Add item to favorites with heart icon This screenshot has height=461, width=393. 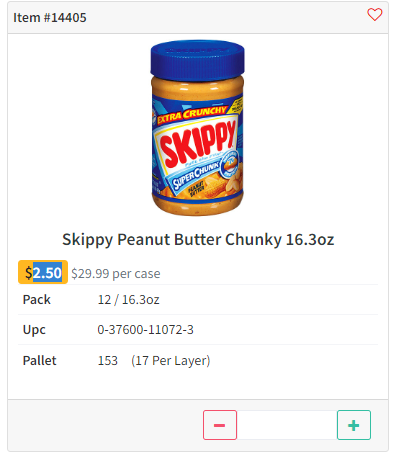click(x=375, y=15)
